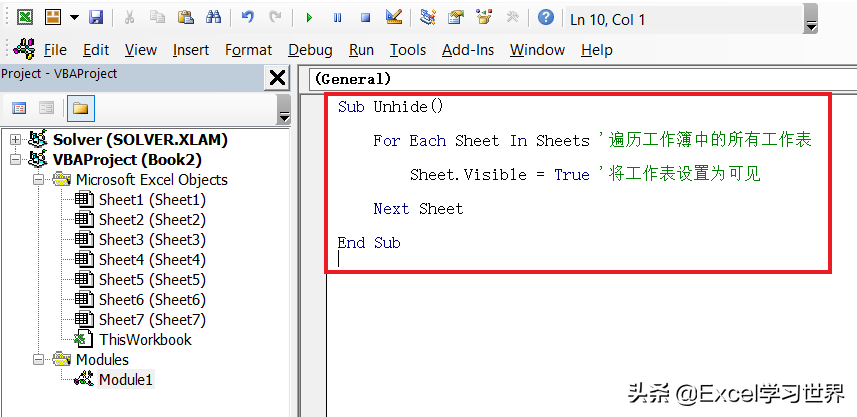
Task: Toggle Folders view in Project pane
Action: [80, 108]
